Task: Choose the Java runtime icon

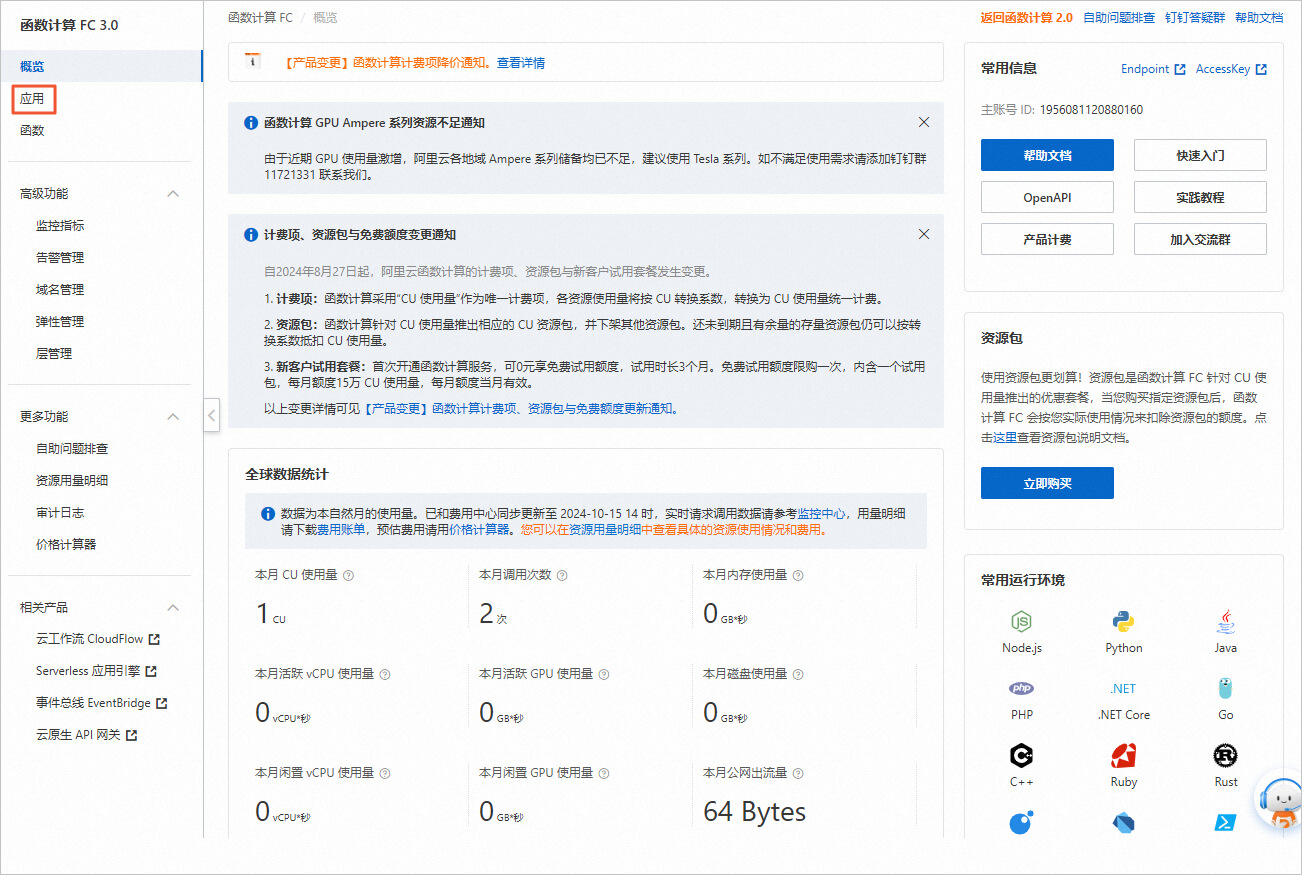Action: click(1225, 621)
